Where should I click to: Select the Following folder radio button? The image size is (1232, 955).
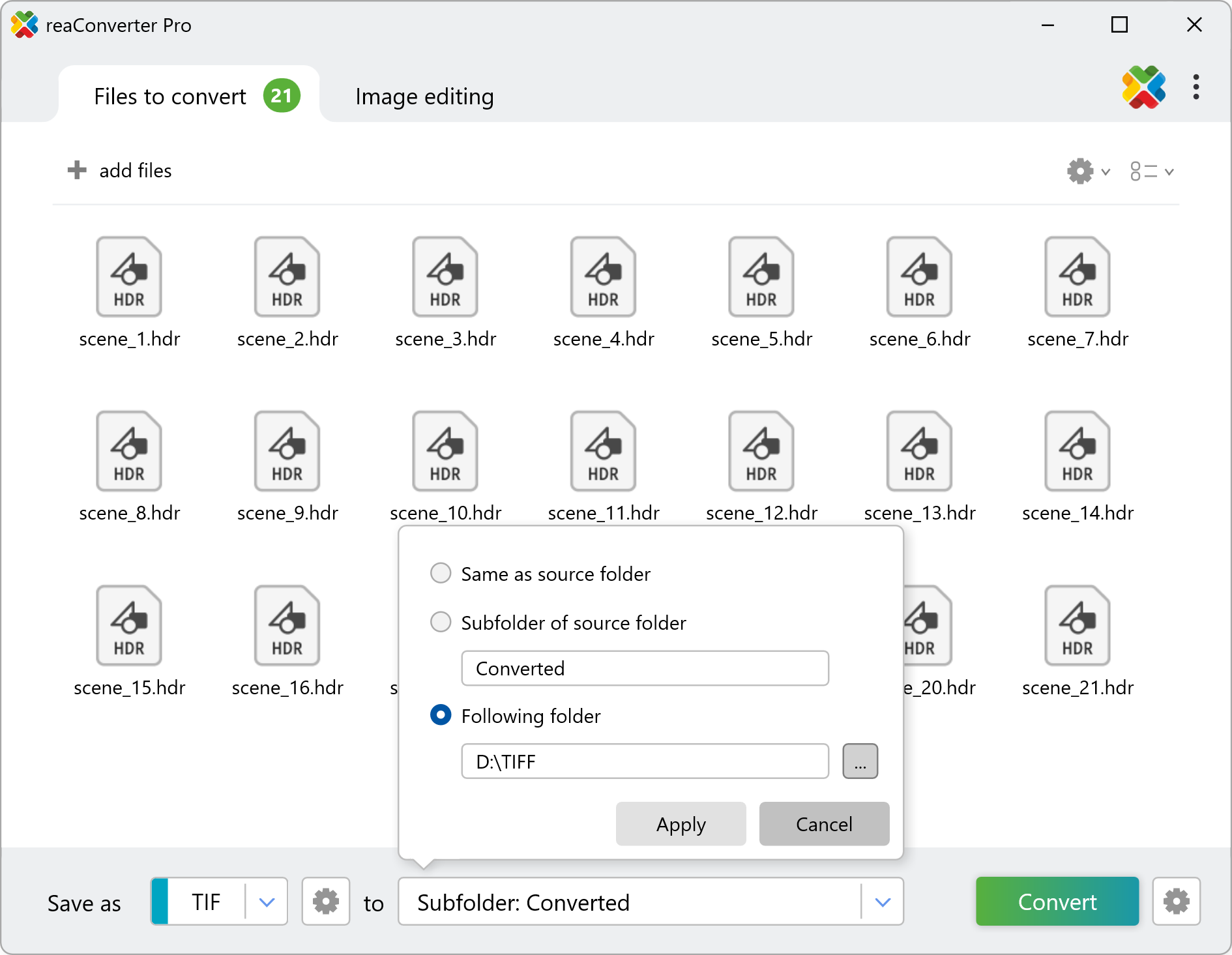click(441, 716)
